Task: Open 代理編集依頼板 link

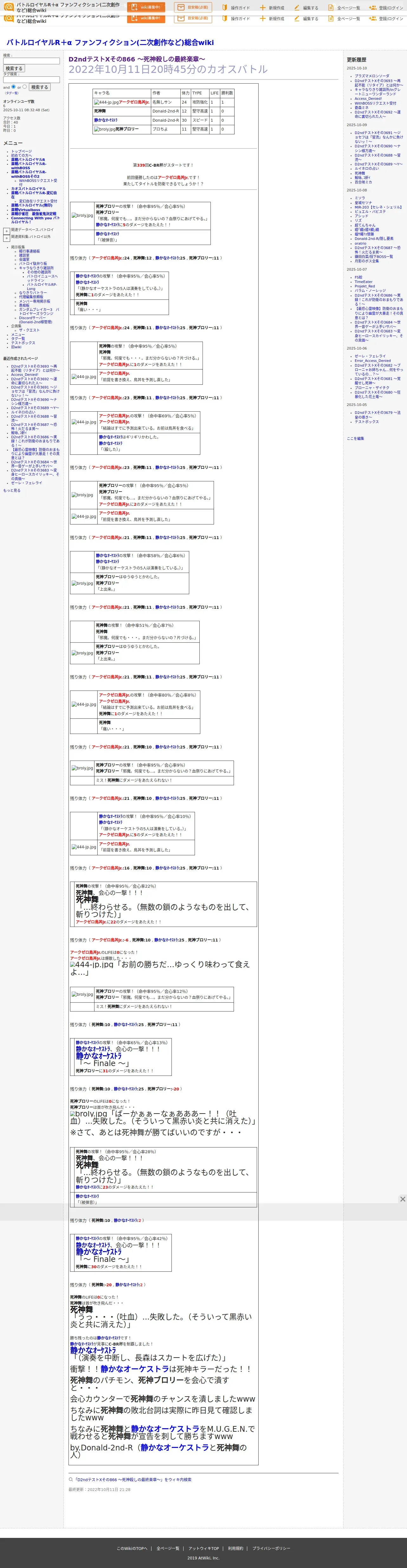Action: point(31,297)
